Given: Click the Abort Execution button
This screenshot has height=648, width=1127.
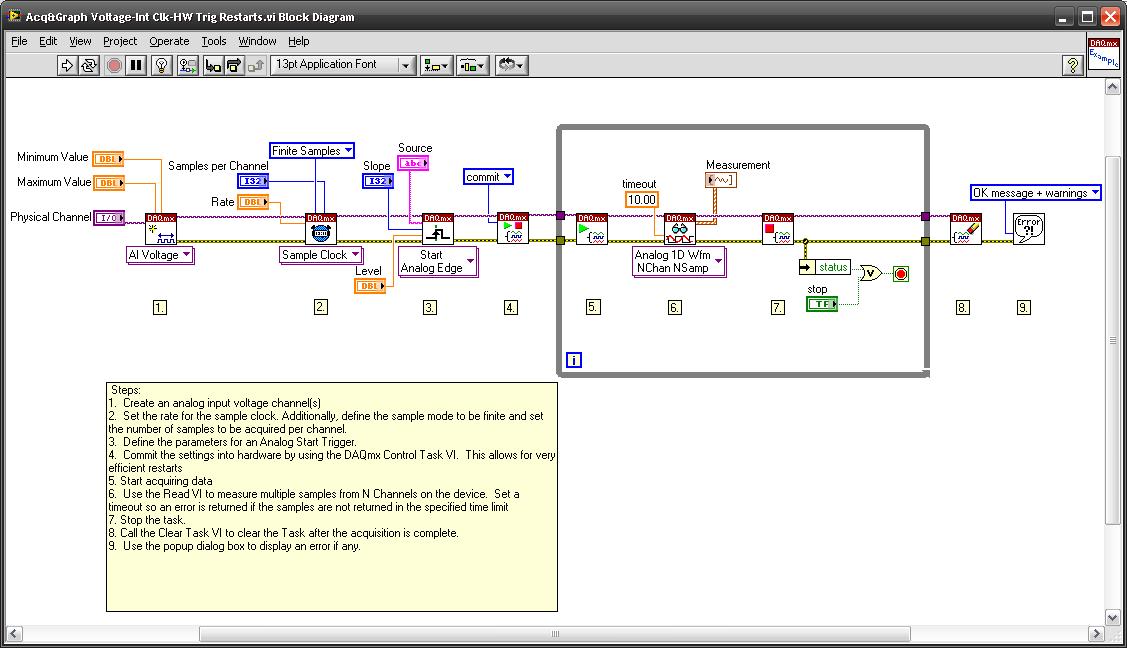Looking at the screenshot, I should (114, 65).
